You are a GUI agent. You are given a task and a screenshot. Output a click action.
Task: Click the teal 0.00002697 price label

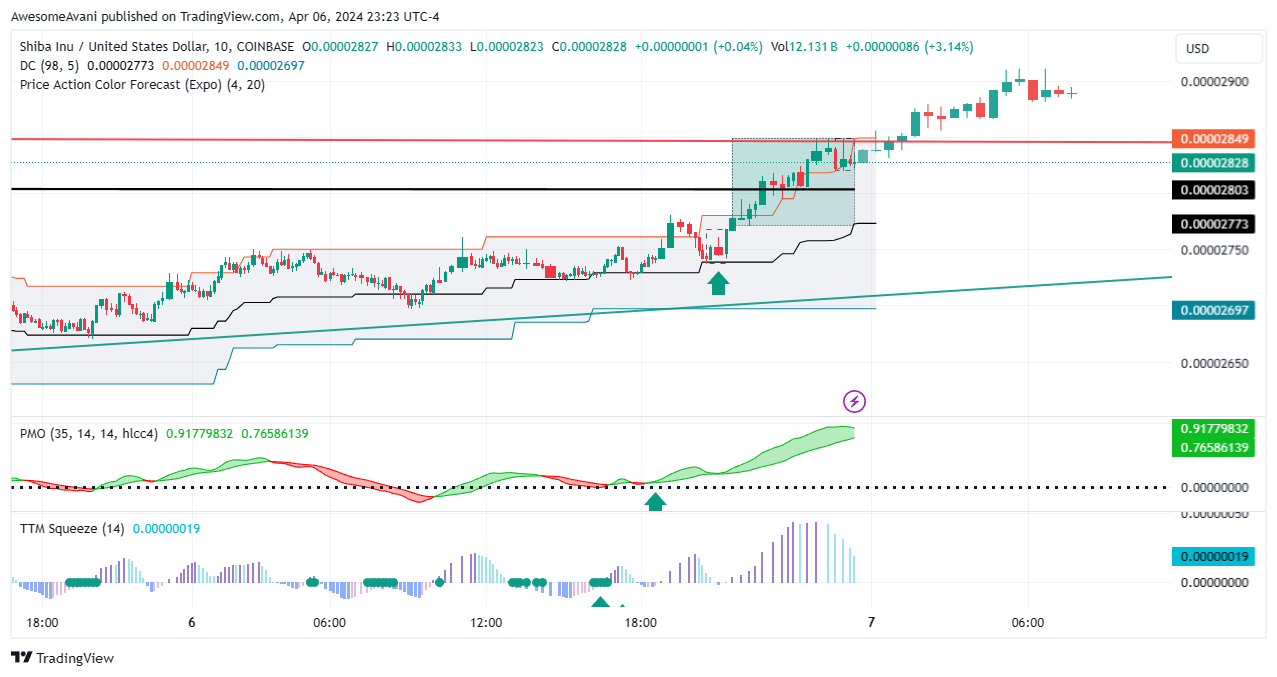1211,311
